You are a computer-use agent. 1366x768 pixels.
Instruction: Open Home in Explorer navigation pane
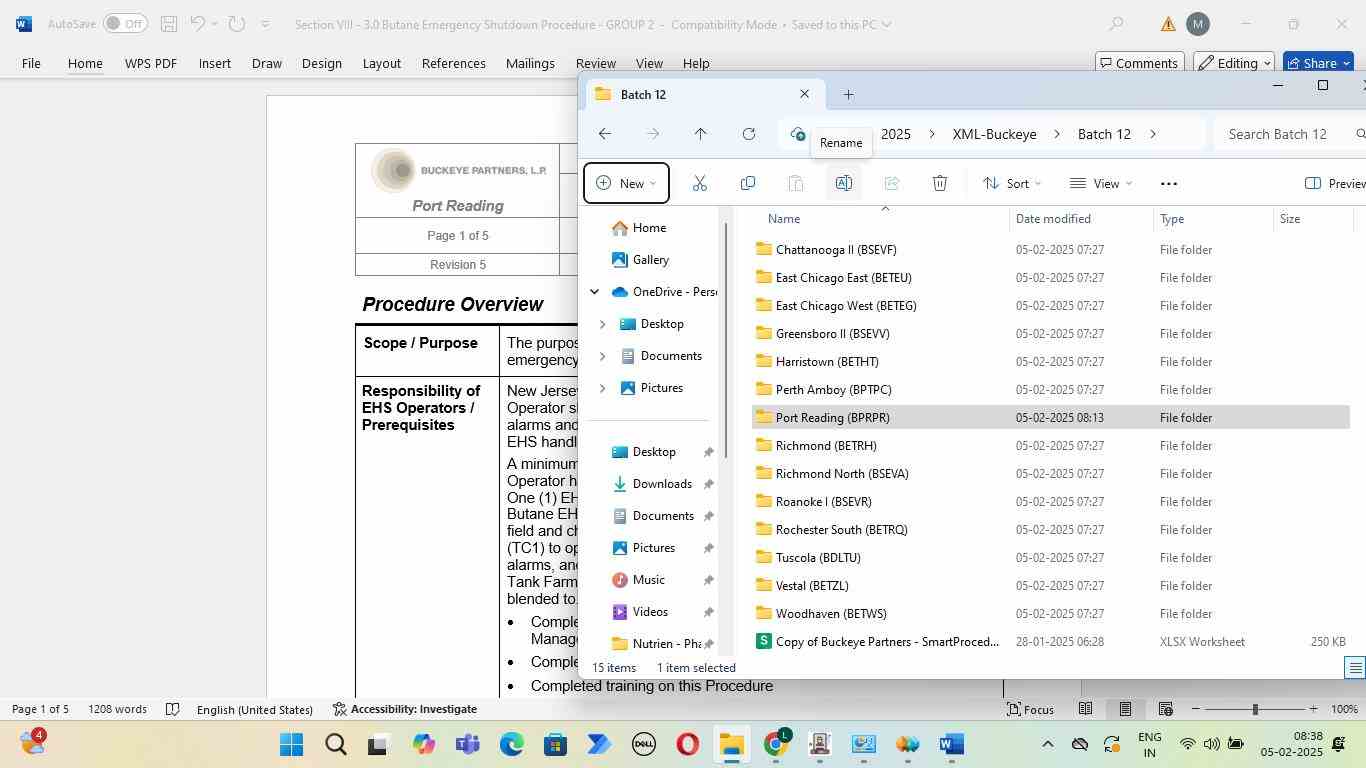[649, 228]
